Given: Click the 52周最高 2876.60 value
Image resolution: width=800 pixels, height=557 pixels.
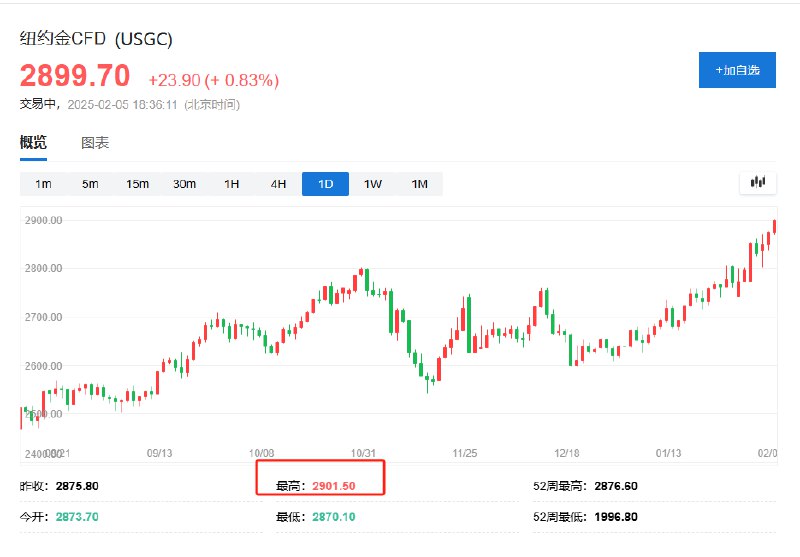Looking at the screenshot, I should pos(616,486).
